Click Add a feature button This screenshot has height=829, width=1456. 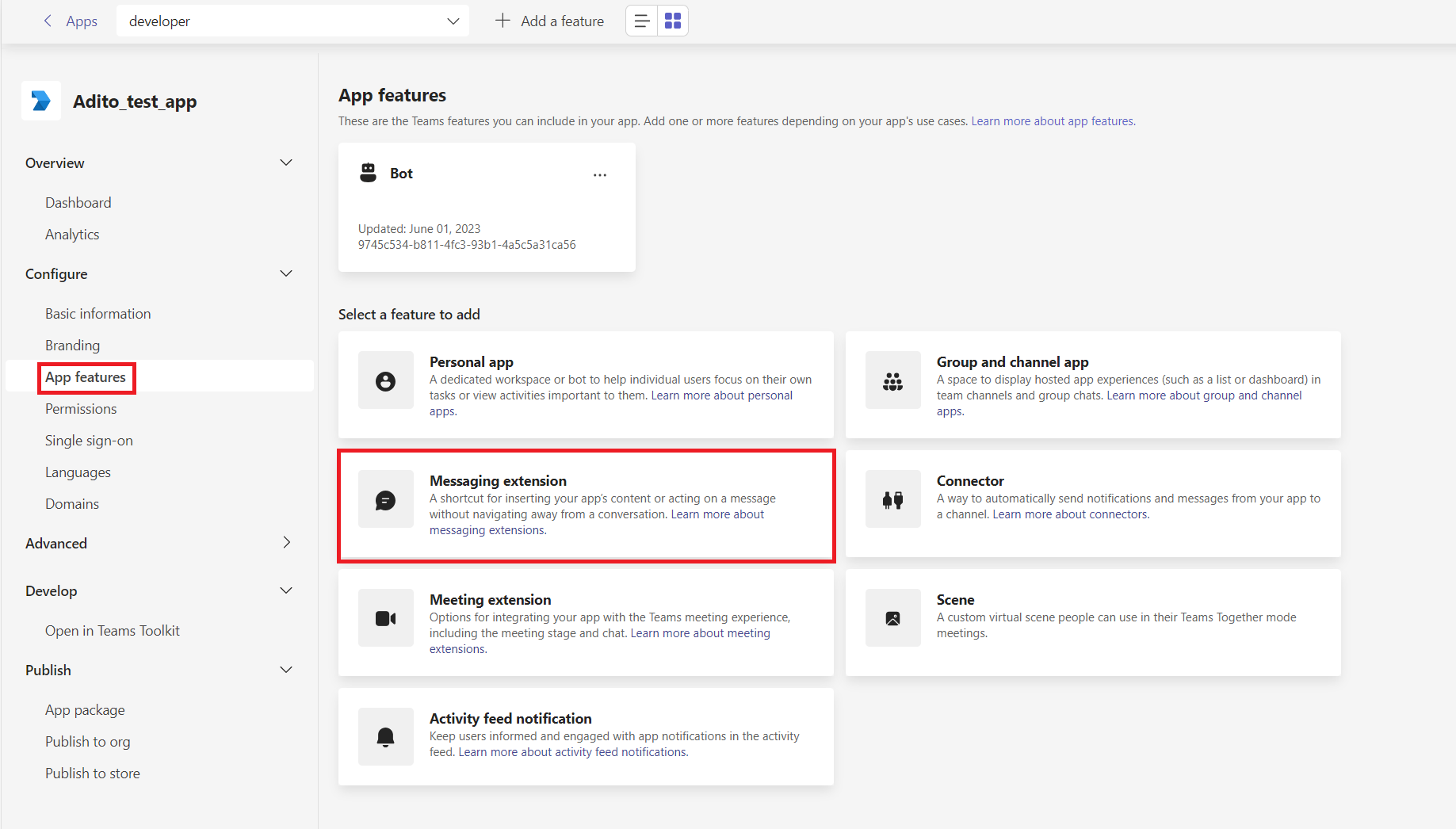click(x=549, y=21)
